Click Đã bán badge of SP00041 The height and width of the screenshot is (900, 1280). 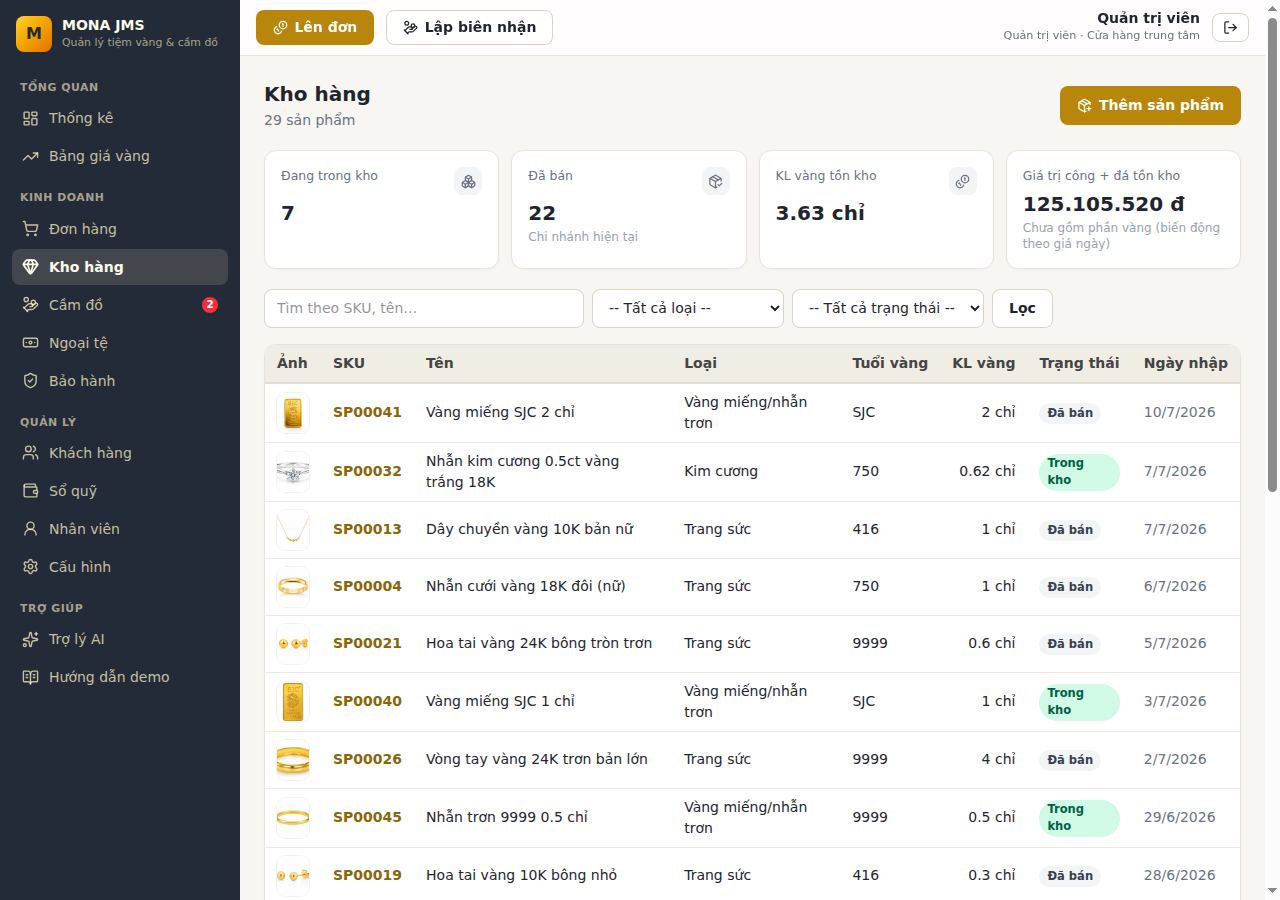click(1070, 413)
